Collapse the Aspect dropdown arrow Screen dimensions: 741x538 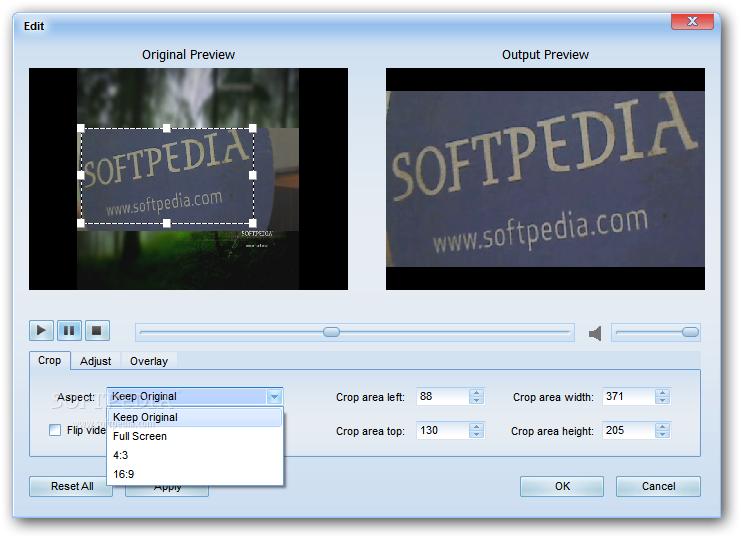274,397
